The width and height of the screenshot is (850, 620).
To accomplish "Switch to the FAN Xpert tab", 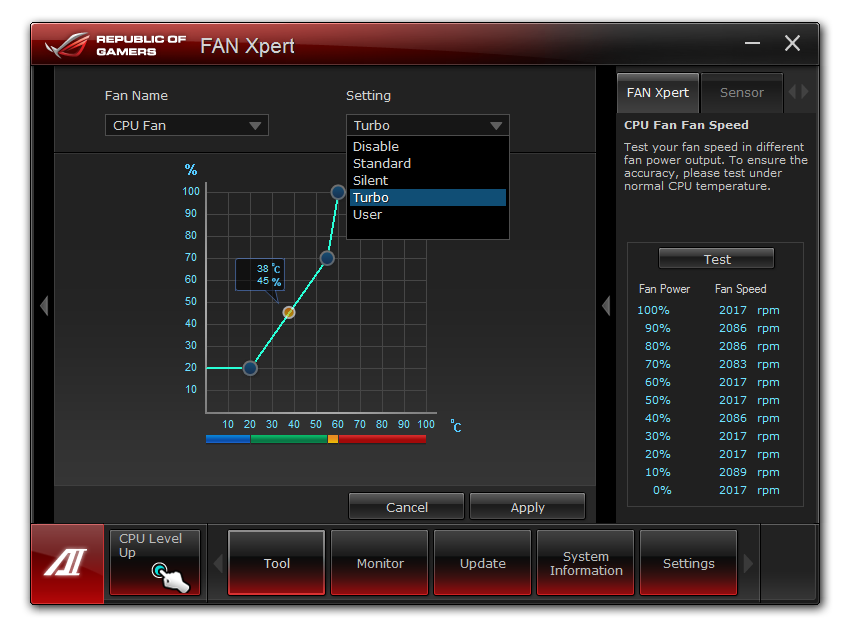I will 658,93.
